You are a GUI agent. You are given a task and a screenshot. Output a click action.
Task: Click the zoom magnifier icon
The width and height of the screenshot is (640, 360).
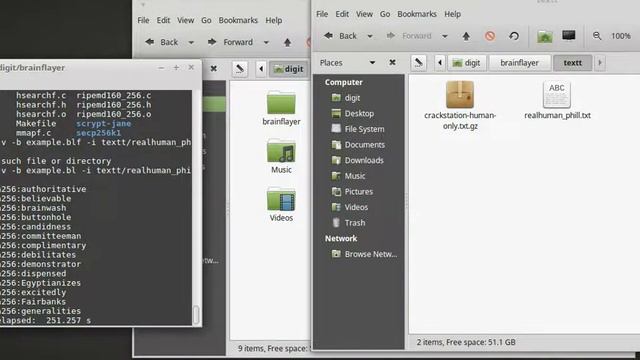pyautogui.click(x=597, y=36)
